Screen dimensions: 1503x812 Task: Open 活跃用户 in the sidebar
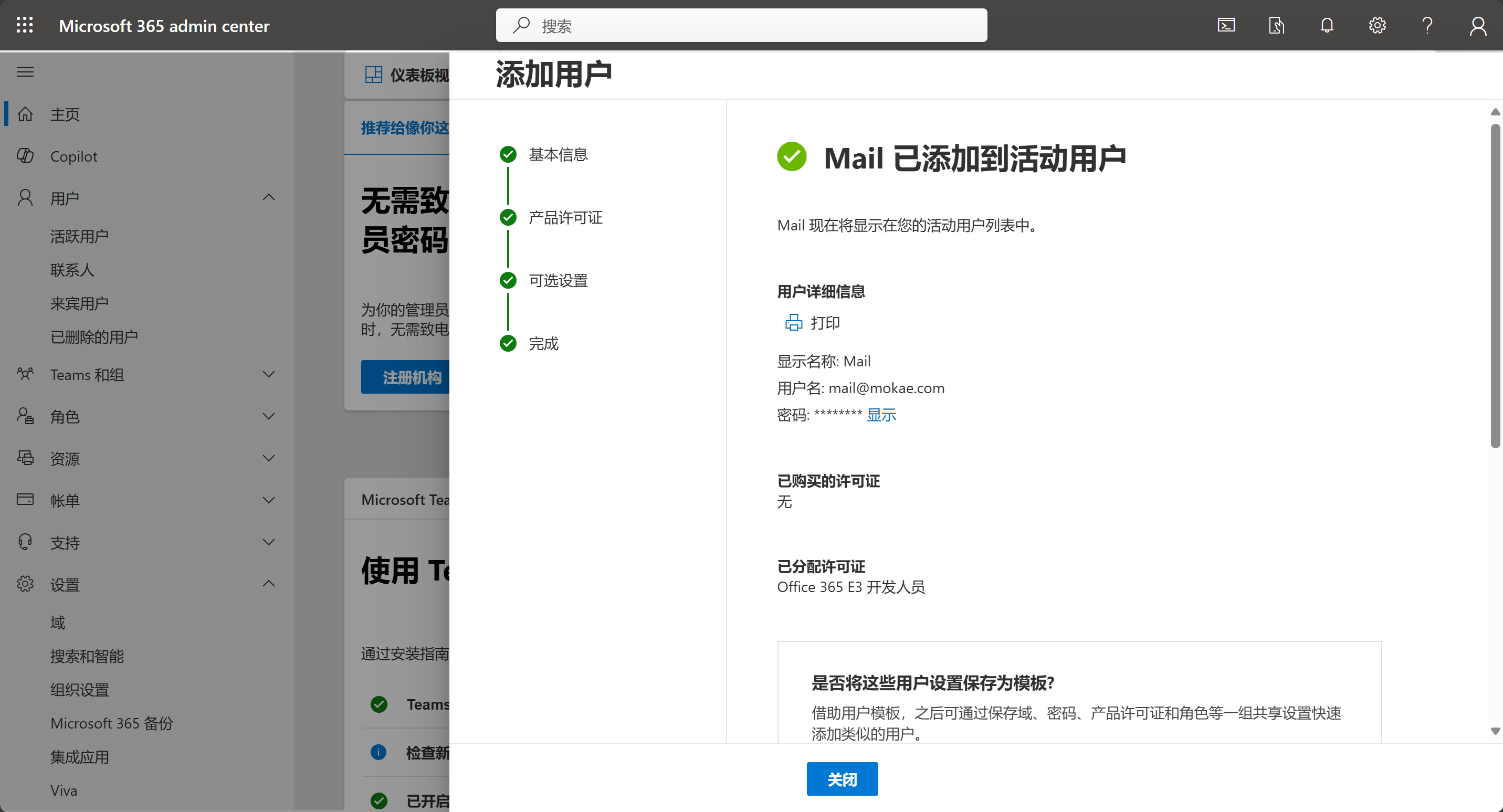[79, 236]
